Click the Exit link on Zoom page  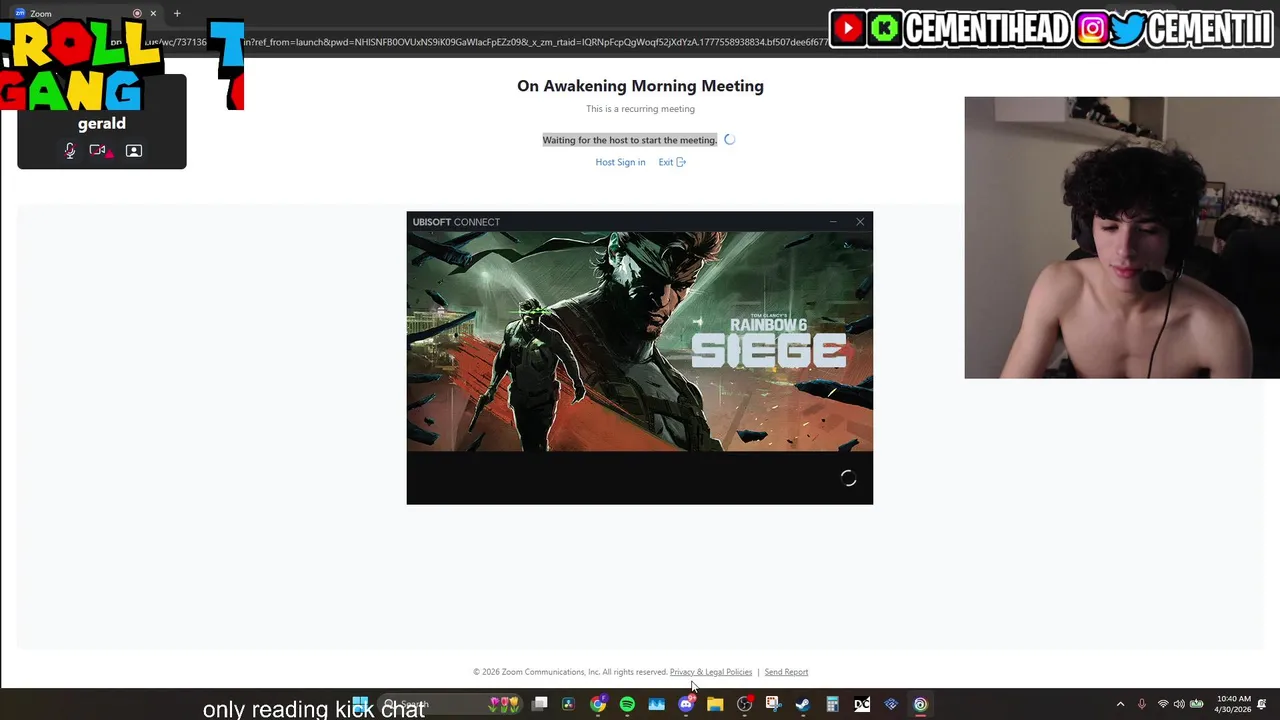tap(672, 162)
